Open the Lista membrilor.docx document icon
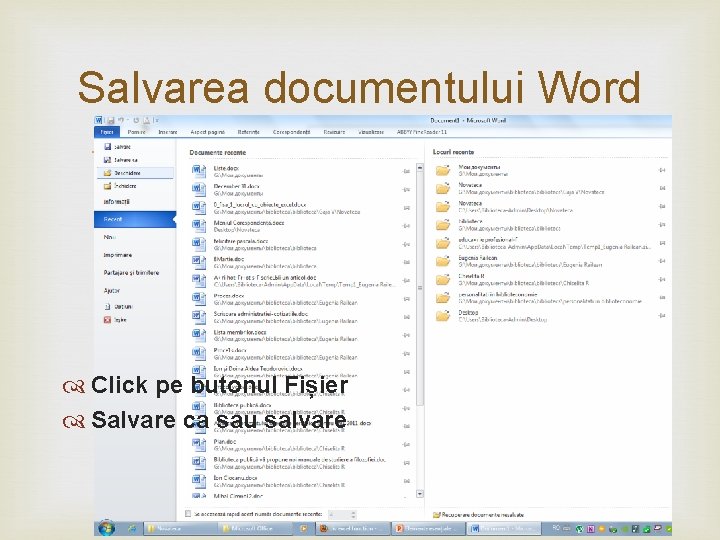Screen dimensions: 720x540 pyautogui.click(x=199, y=335)
